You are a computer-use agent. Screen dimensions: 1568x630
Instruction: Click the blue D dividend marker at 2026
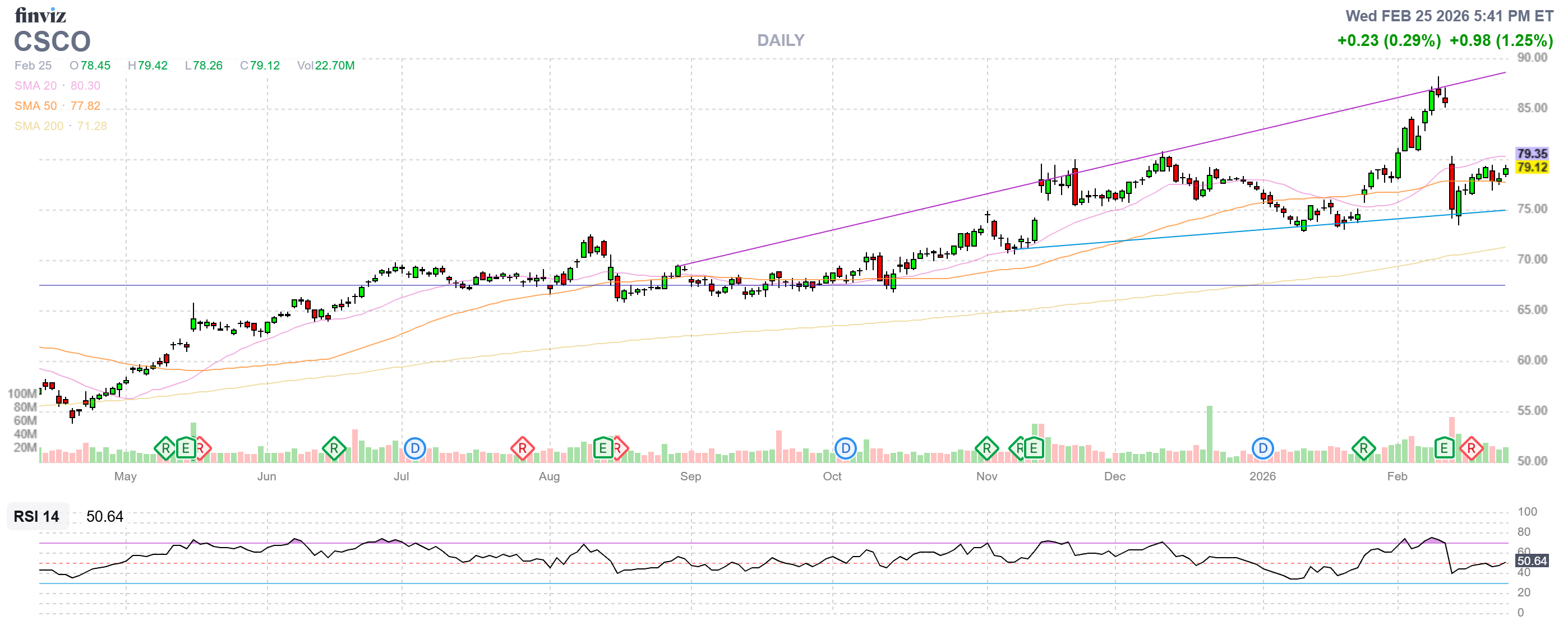(x=1262, y=449)
